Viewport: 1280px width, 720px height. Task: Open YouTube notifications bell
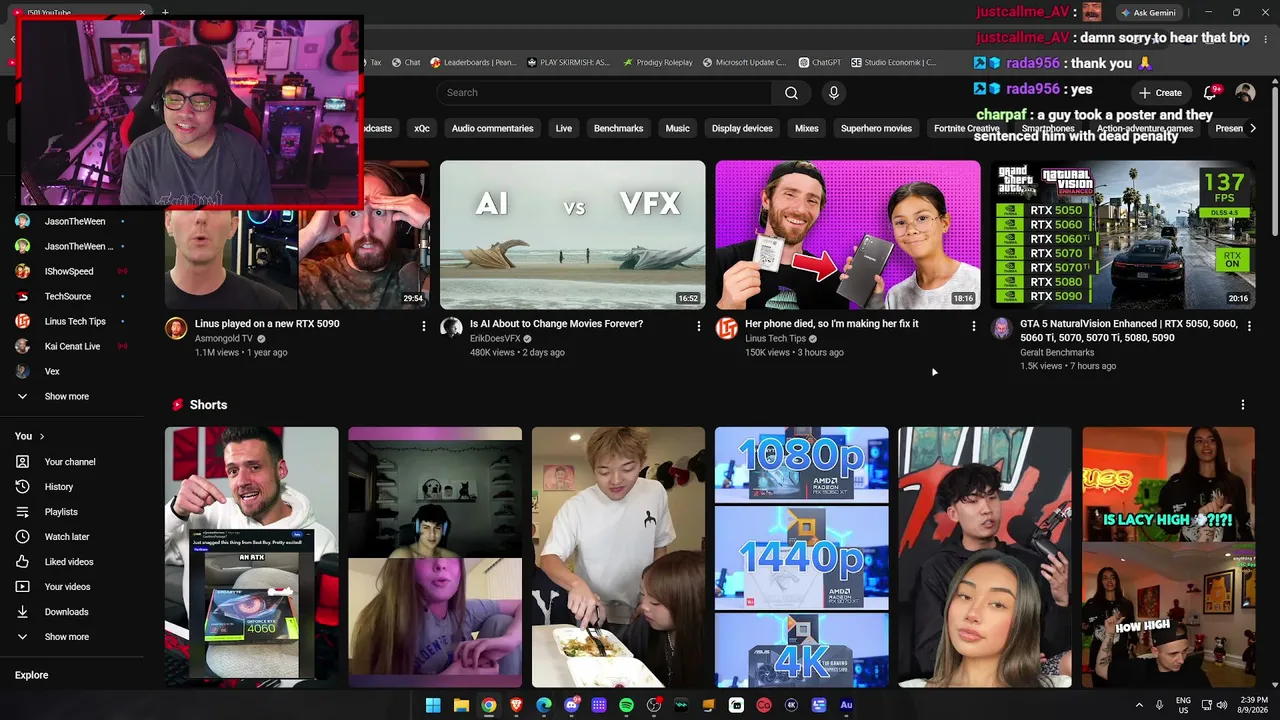pyautogui.click(x=1210, y=93)
